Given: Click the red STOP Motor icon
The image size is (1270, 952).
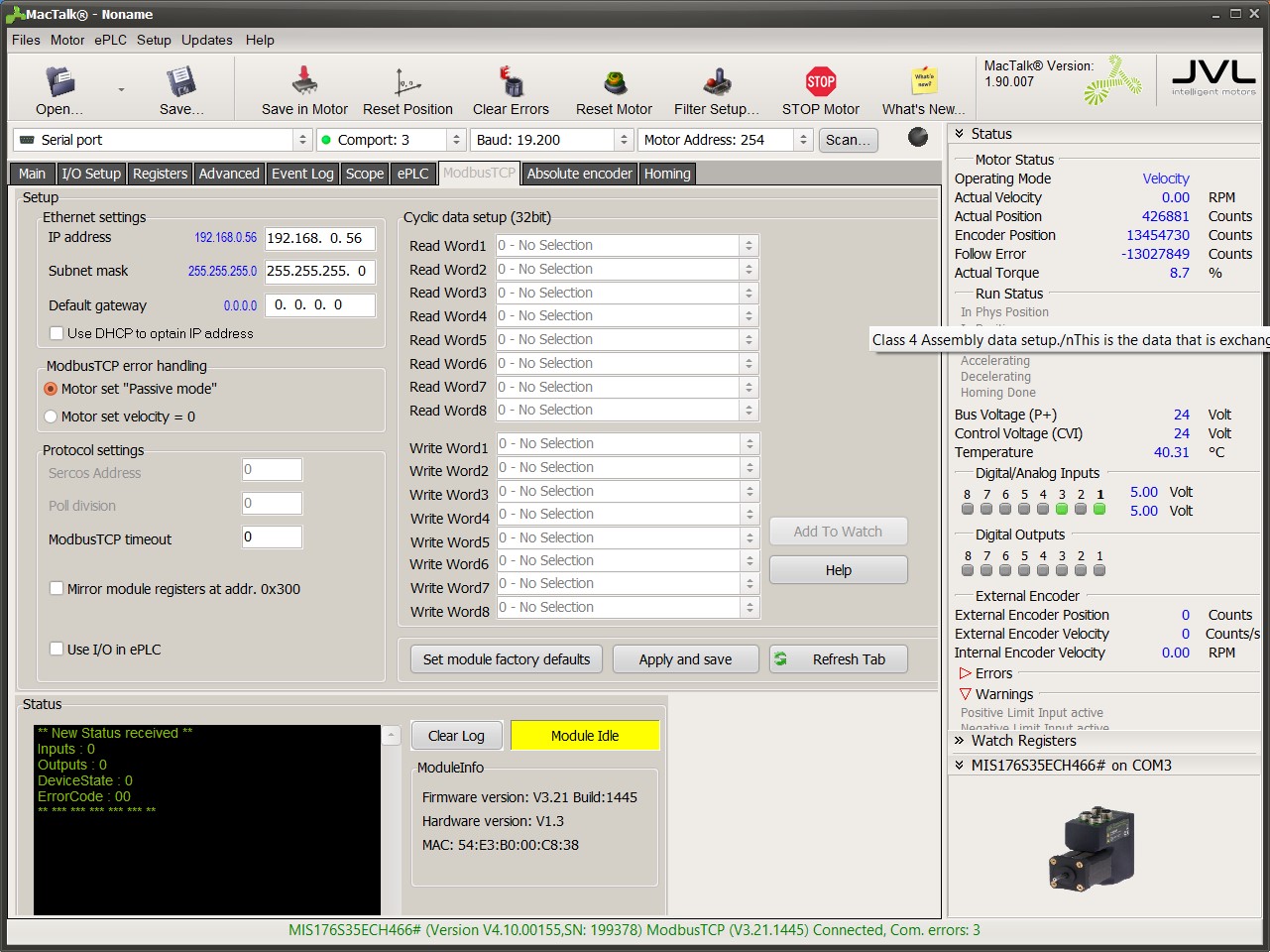Looking at the screenshot, I should 821,81.
